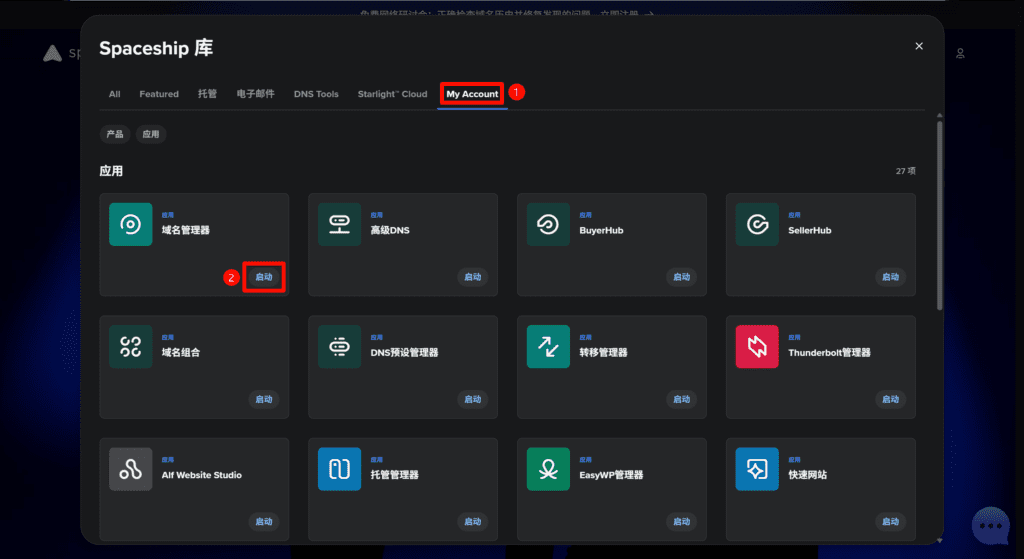Launch 域名组合 with its 启动 button

(264, 399)
